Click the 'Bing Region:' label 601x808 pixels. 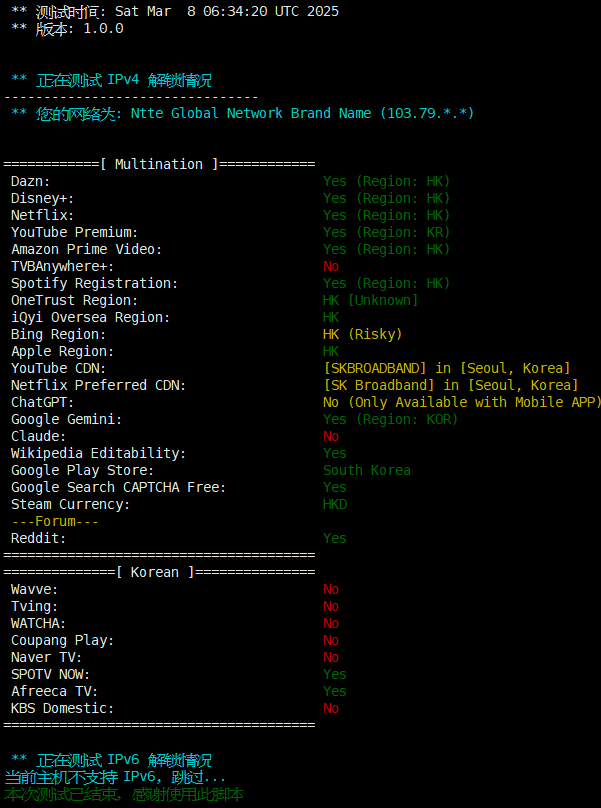pyautogui.click(x=58, y=334)
